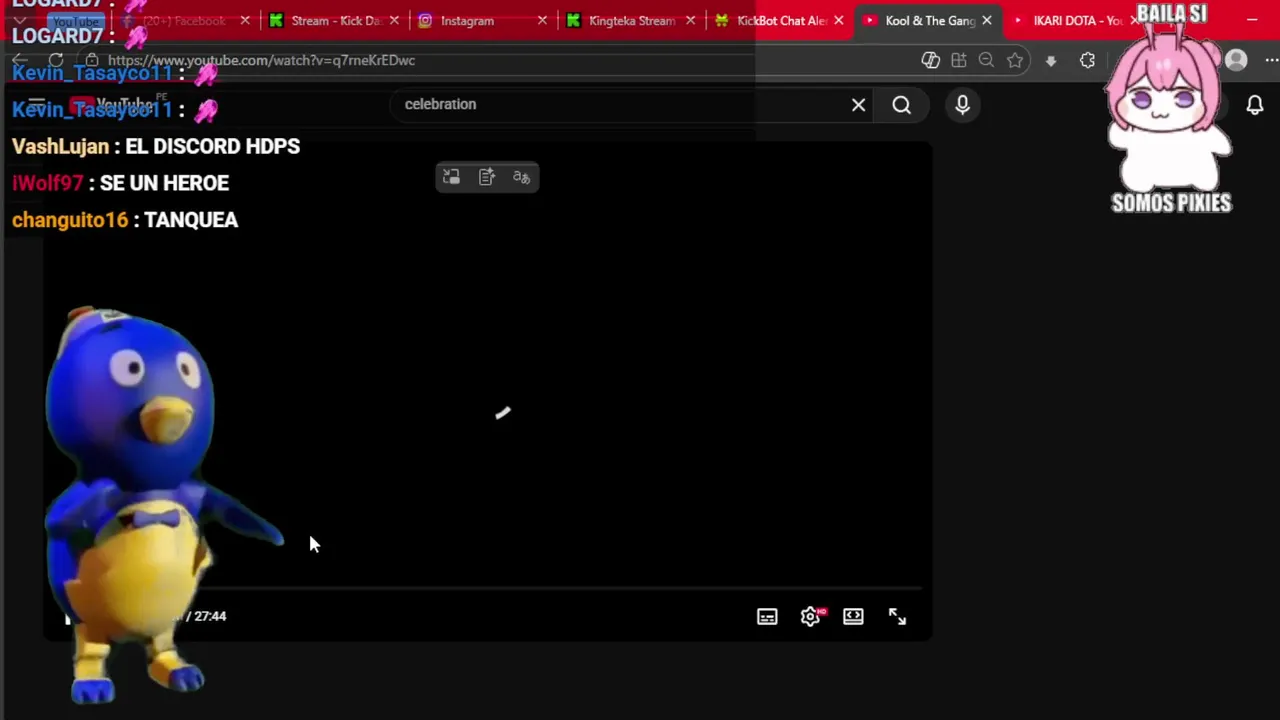Open the KickBot Chat Alerts tab
Screen dimensions: 1280x720
pyautogui.click(x=782, y=21)
